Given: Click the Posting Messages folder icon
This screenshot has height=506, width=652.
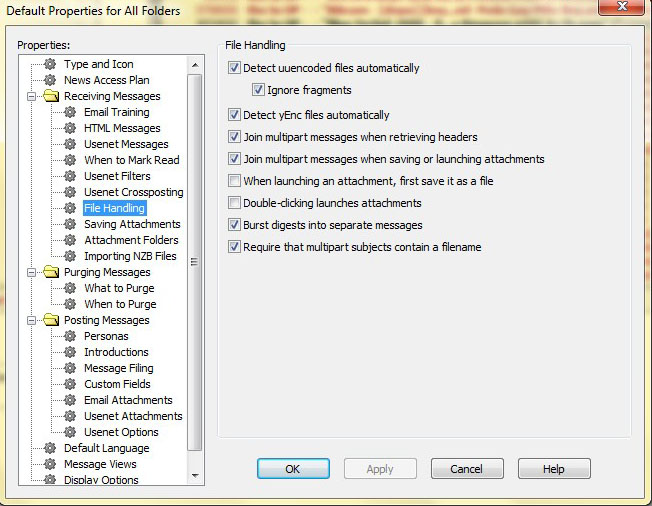Looking at the screenshot, I should point(51,320).
